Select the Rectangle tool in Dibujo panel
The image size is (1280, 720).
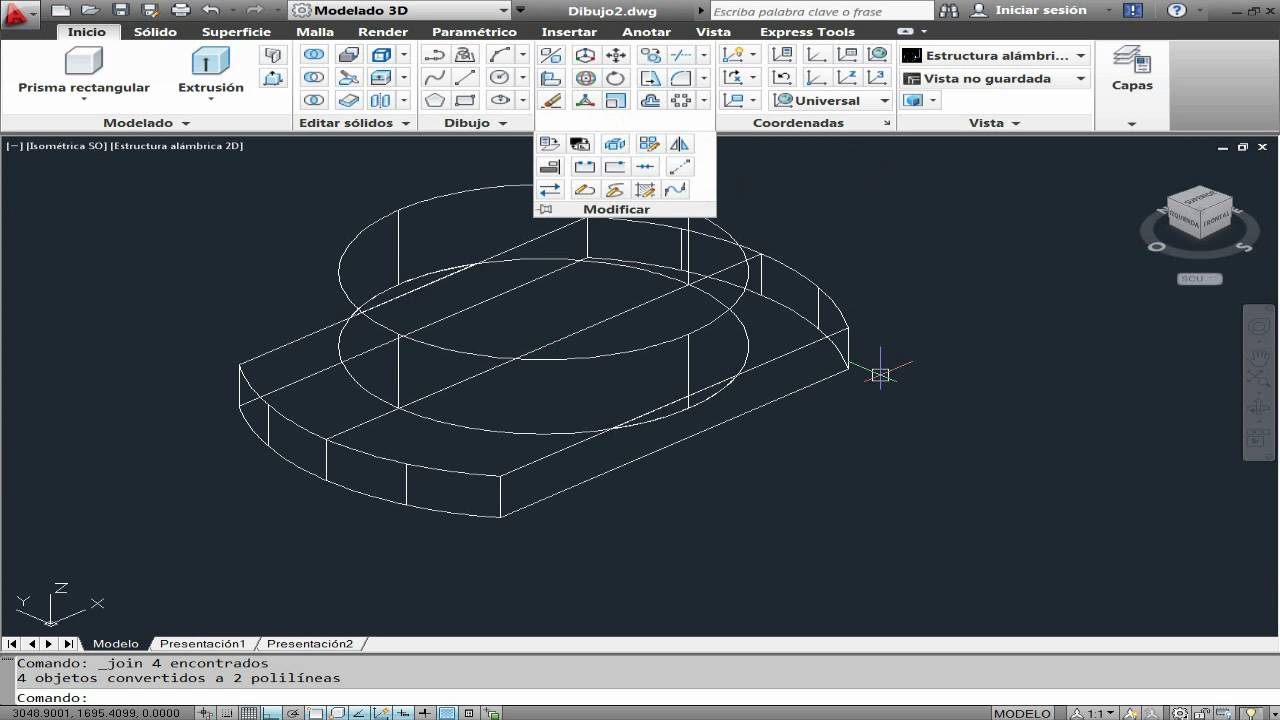[x=465, y=100]
